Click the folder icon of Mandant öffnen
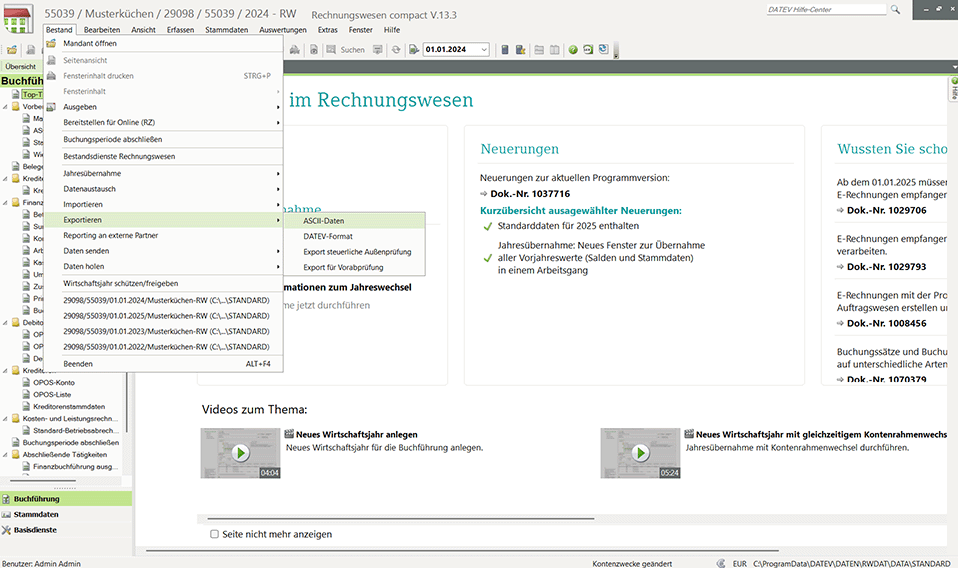 51,43
